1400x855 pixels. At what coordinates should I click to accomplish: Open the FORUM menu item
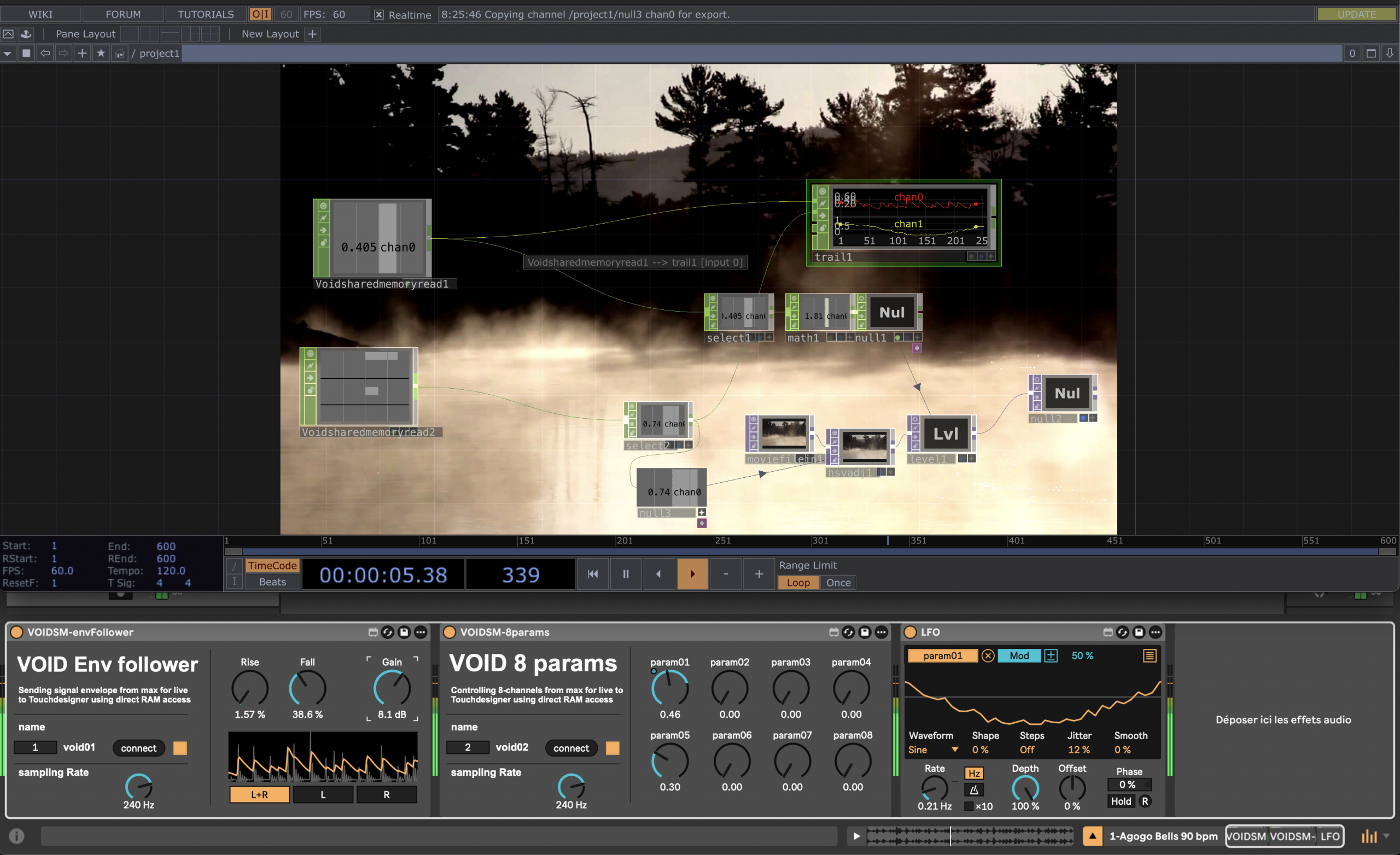click(122, 14)
